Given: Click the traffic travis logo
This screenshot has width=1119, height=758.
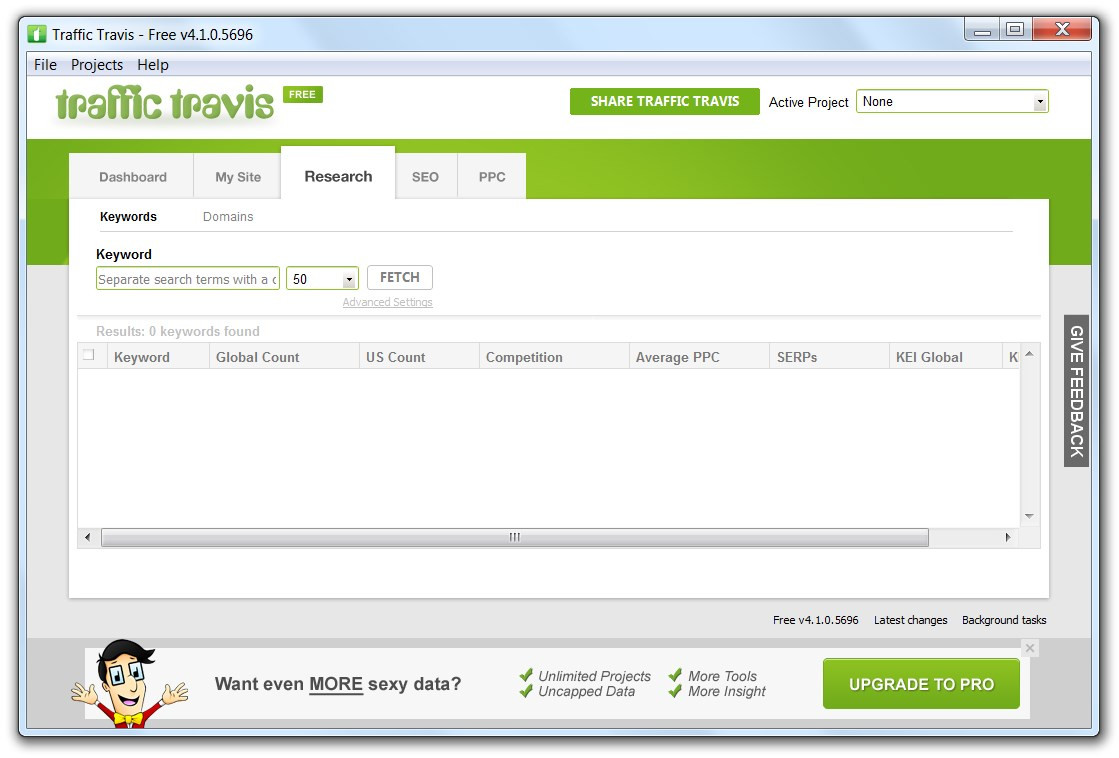Looking at the screenshot, I should (x=165, y=103).
